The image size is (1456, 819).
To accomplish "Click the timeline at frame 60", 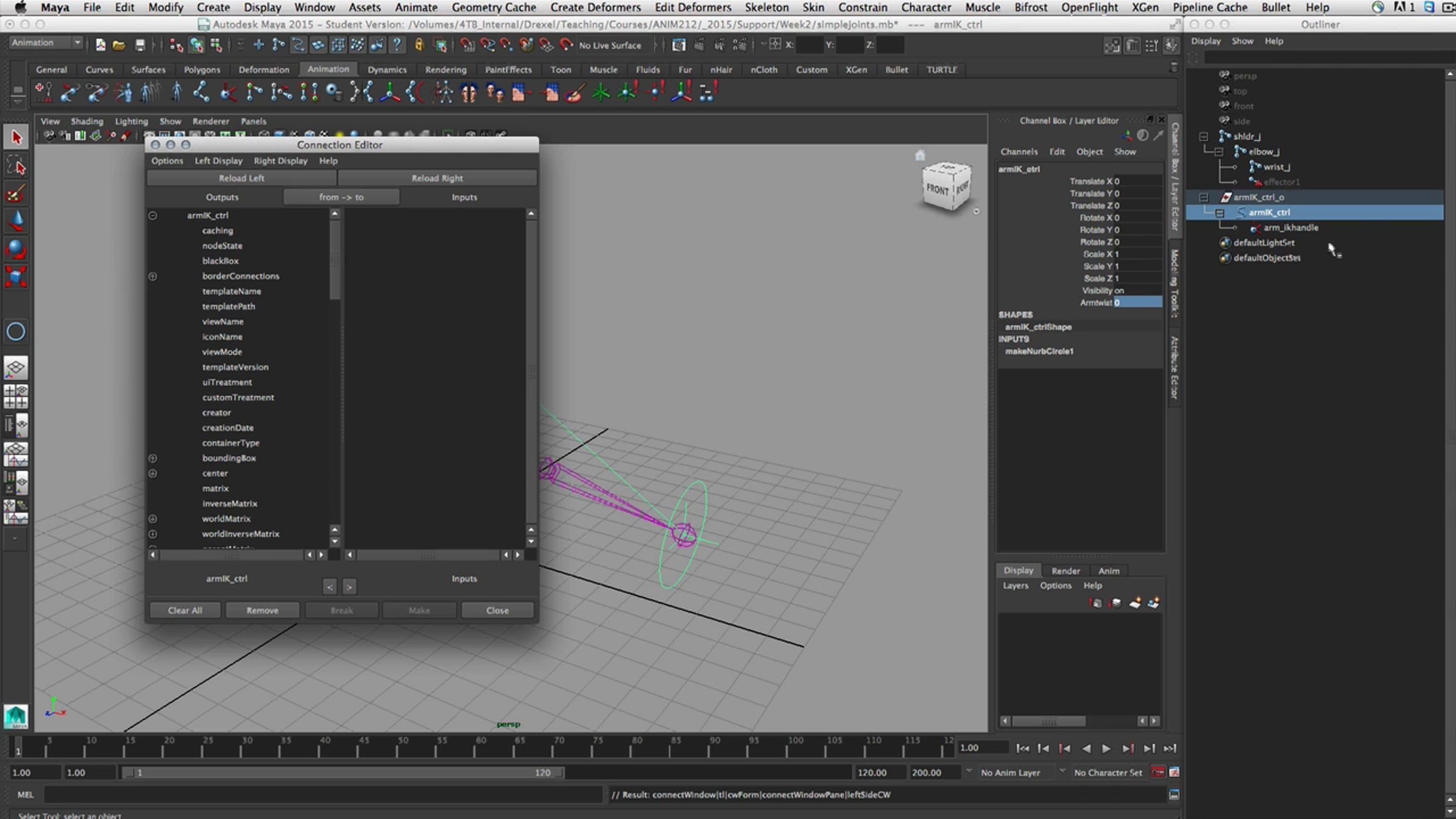I will [481, 747].
